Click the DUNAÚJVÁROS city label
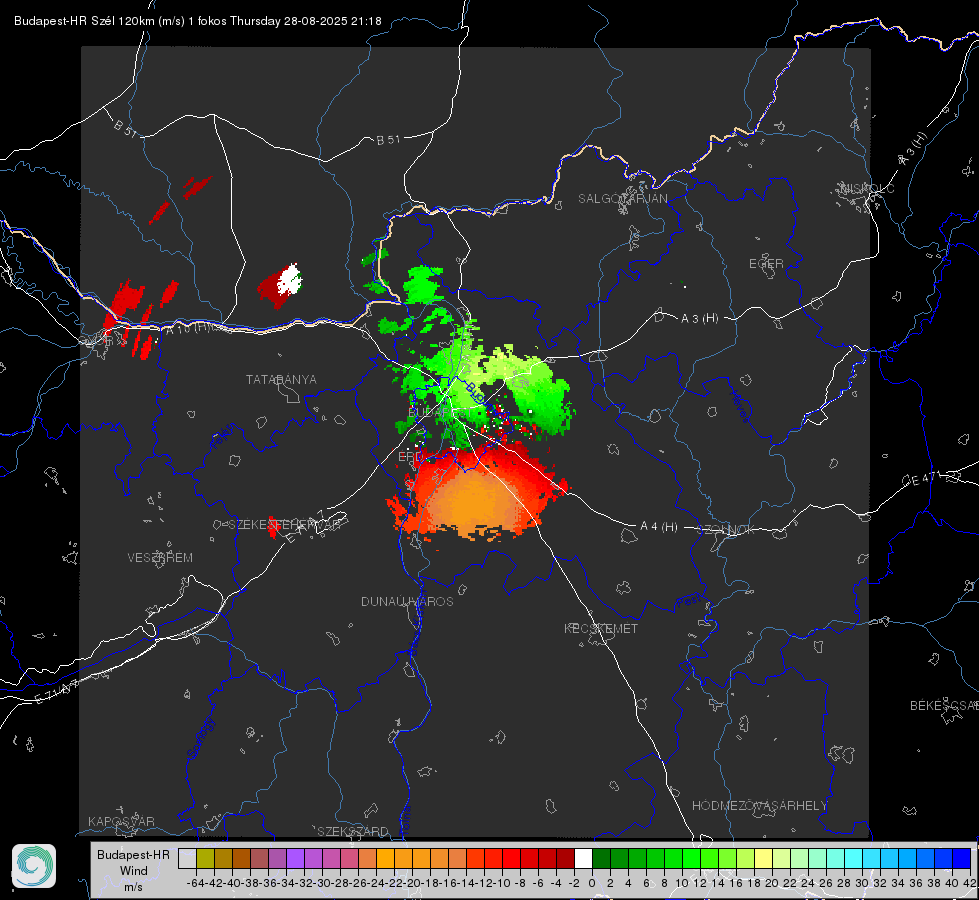The image size is (979, 900). click(x=407, y=601)
